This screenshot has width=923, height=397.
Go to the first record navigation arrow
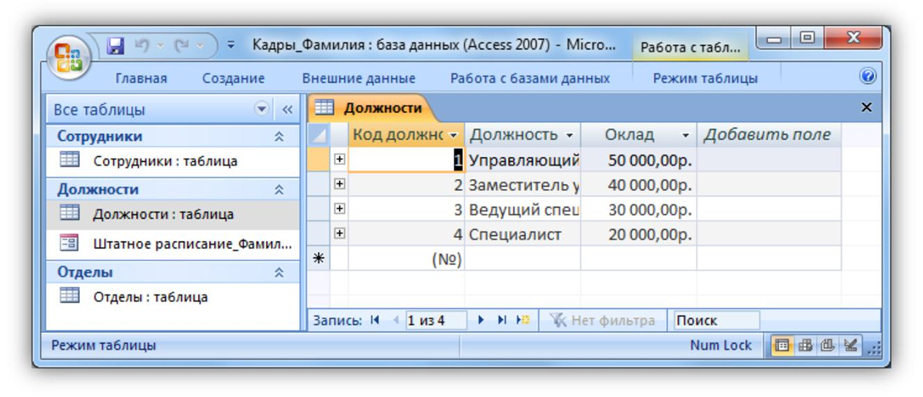[375, 320]
